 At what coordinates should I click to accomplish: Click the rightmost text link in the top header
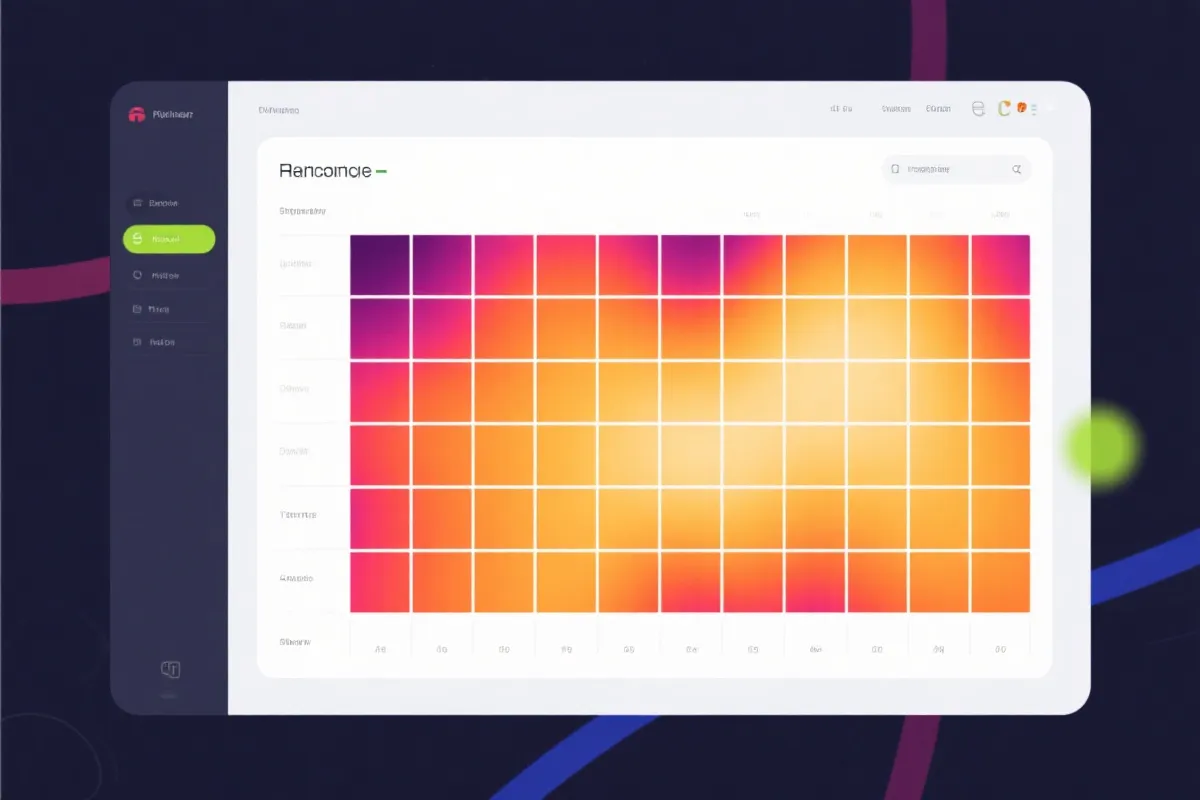pyautogui.click(x=938, y=109)
